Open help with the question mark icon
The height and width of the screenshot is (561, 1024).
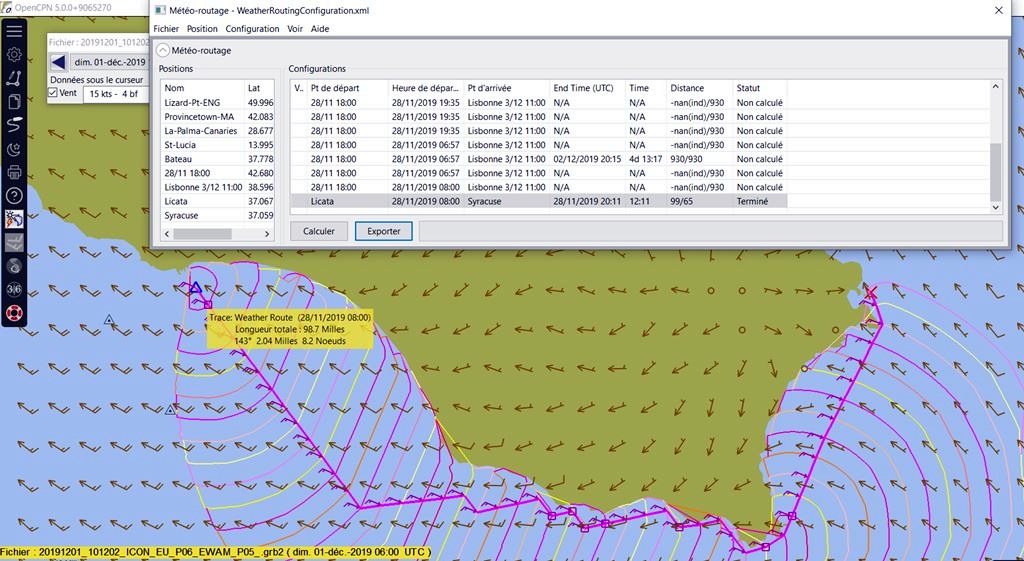pyautogui.click(x=14, y=196)
